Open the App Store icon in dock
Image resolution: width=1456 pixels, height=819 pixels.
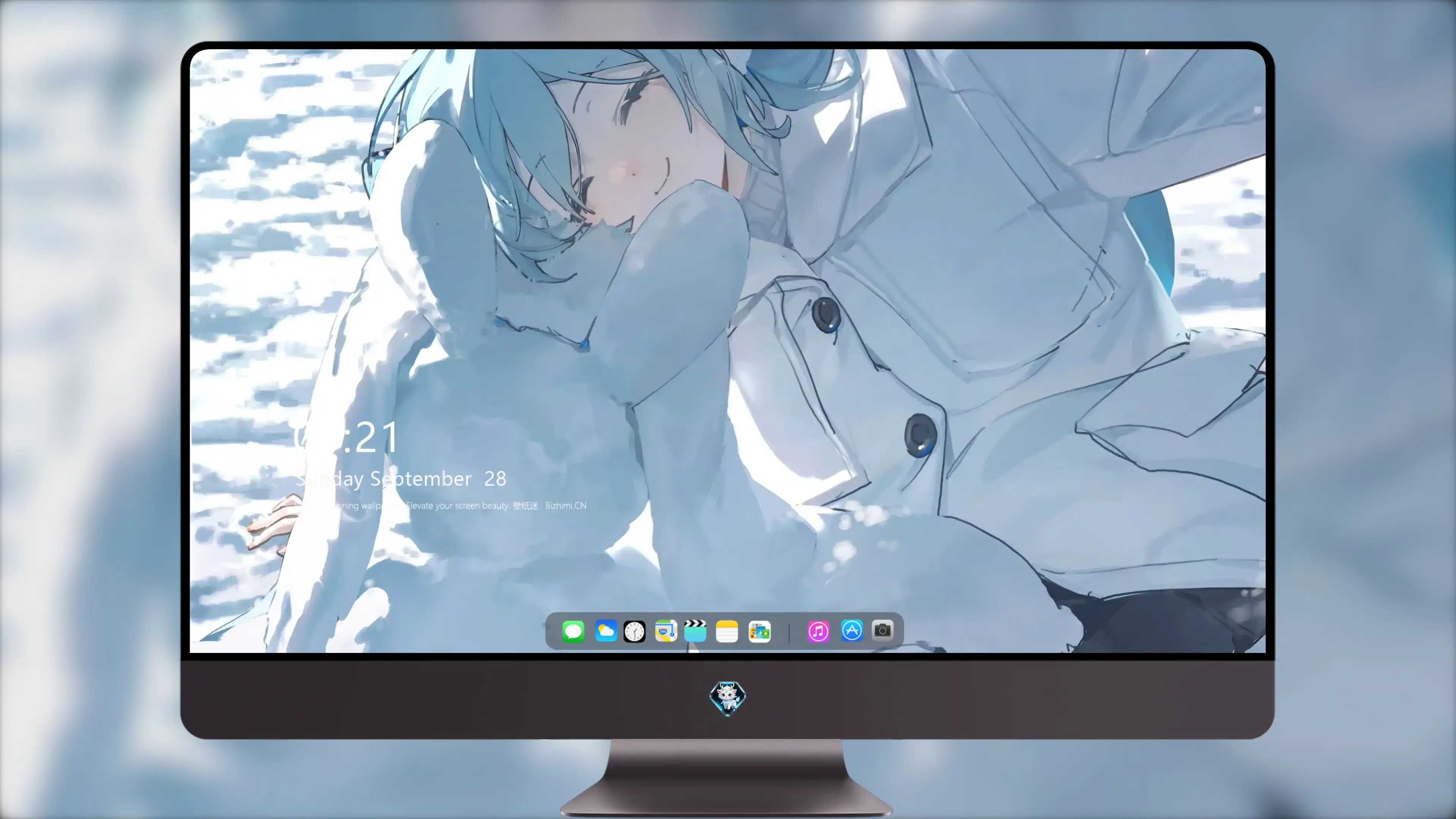tap(852, 630)
